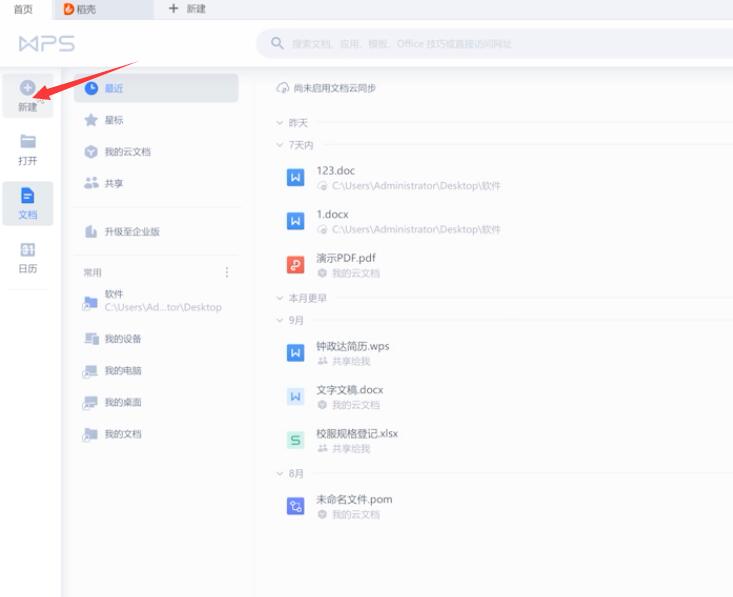Click the spreadsheet icon of 校服规格登记.xlsx
Viewport: 733px width, 597px height.
click(295, 440)
